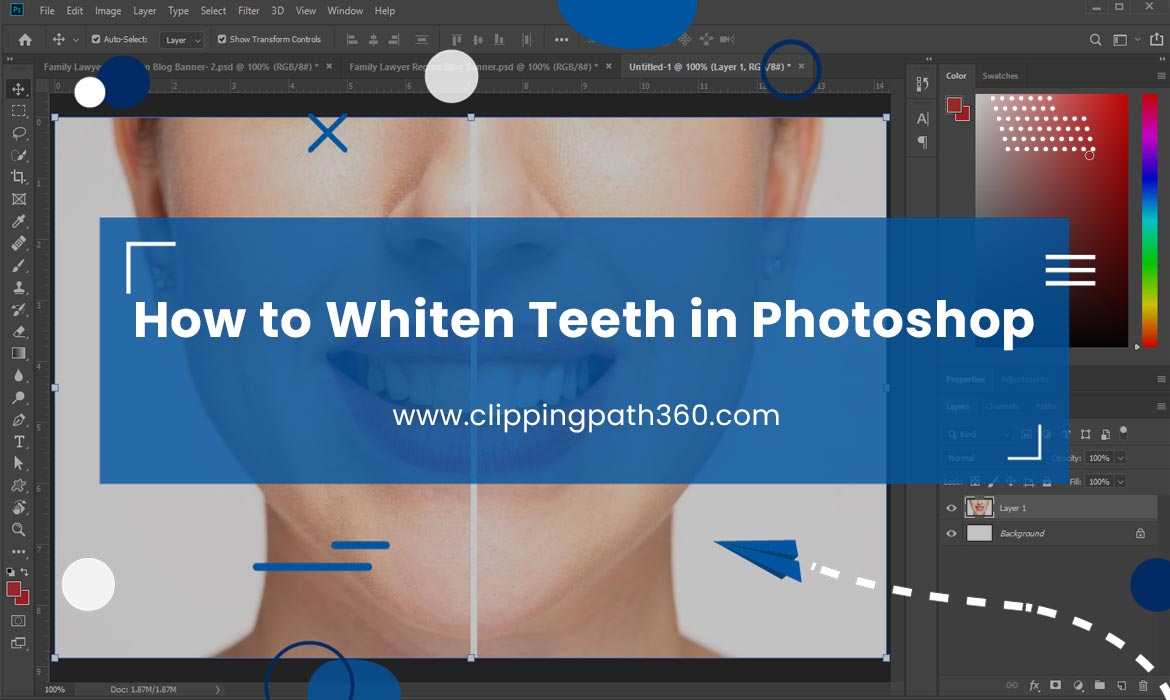Click the Home icon in options bar
Image resolution: width=1170 pixels, height=700 pixels.
25,40
